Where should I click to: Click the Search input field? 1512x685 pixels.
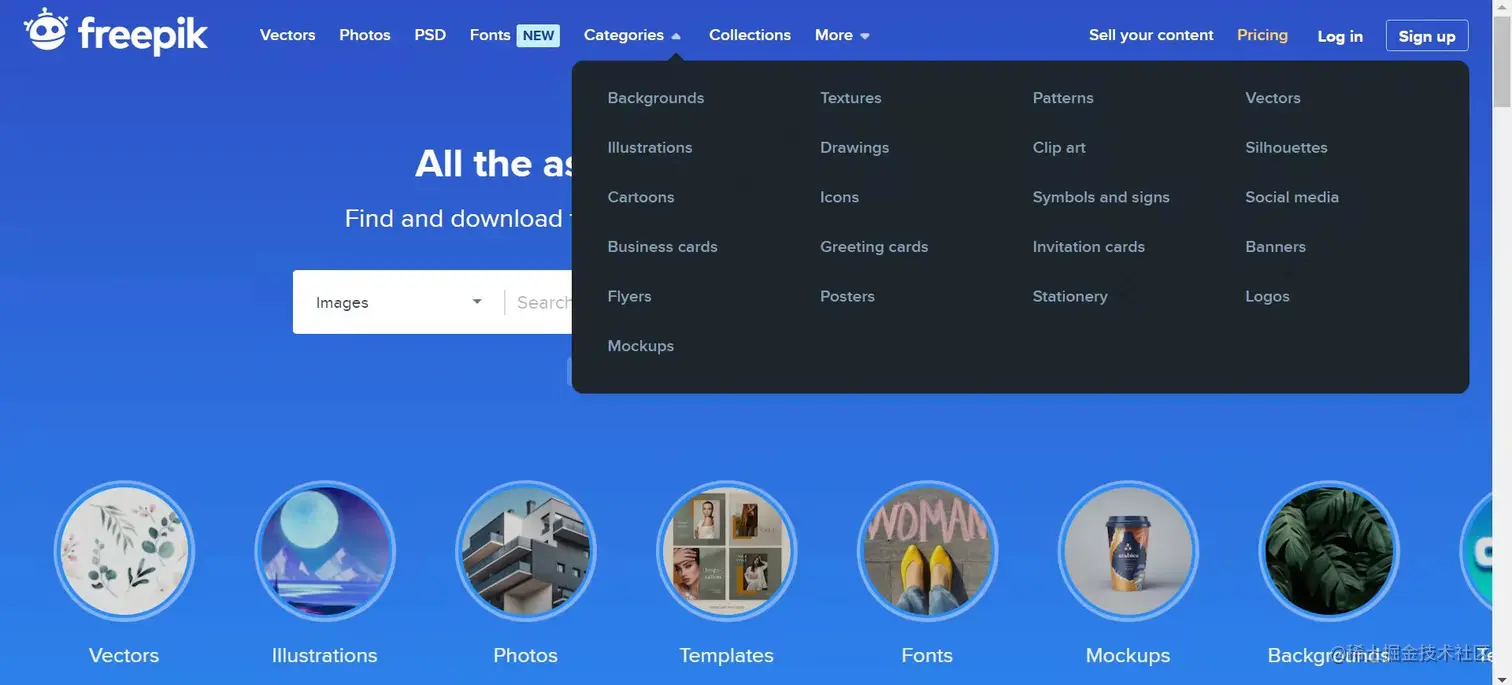540,302
